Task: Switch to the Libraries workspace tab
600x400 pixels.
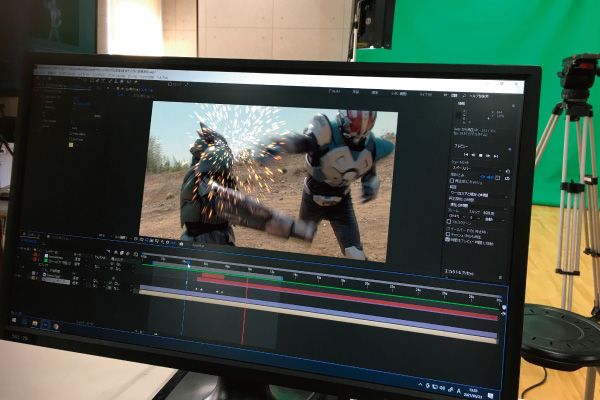Action: (426, 94)
